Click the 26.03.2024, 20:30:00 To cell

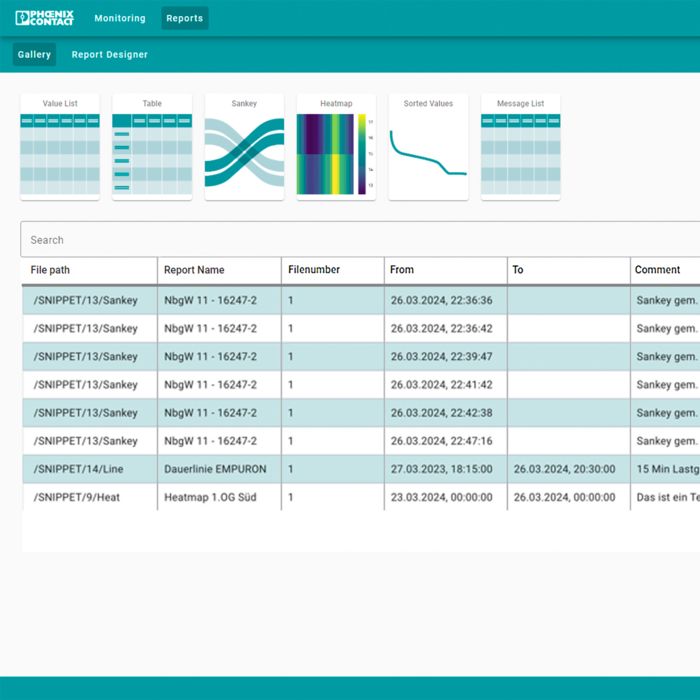point(569,469)
